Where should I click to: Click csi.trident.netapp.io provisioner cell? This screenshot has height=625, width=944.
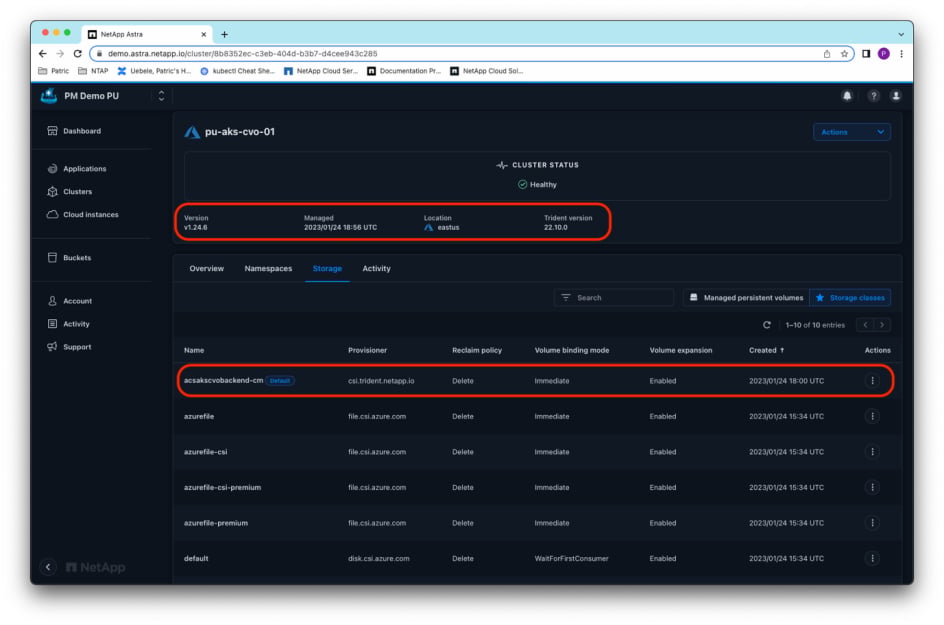click(381, 381)
